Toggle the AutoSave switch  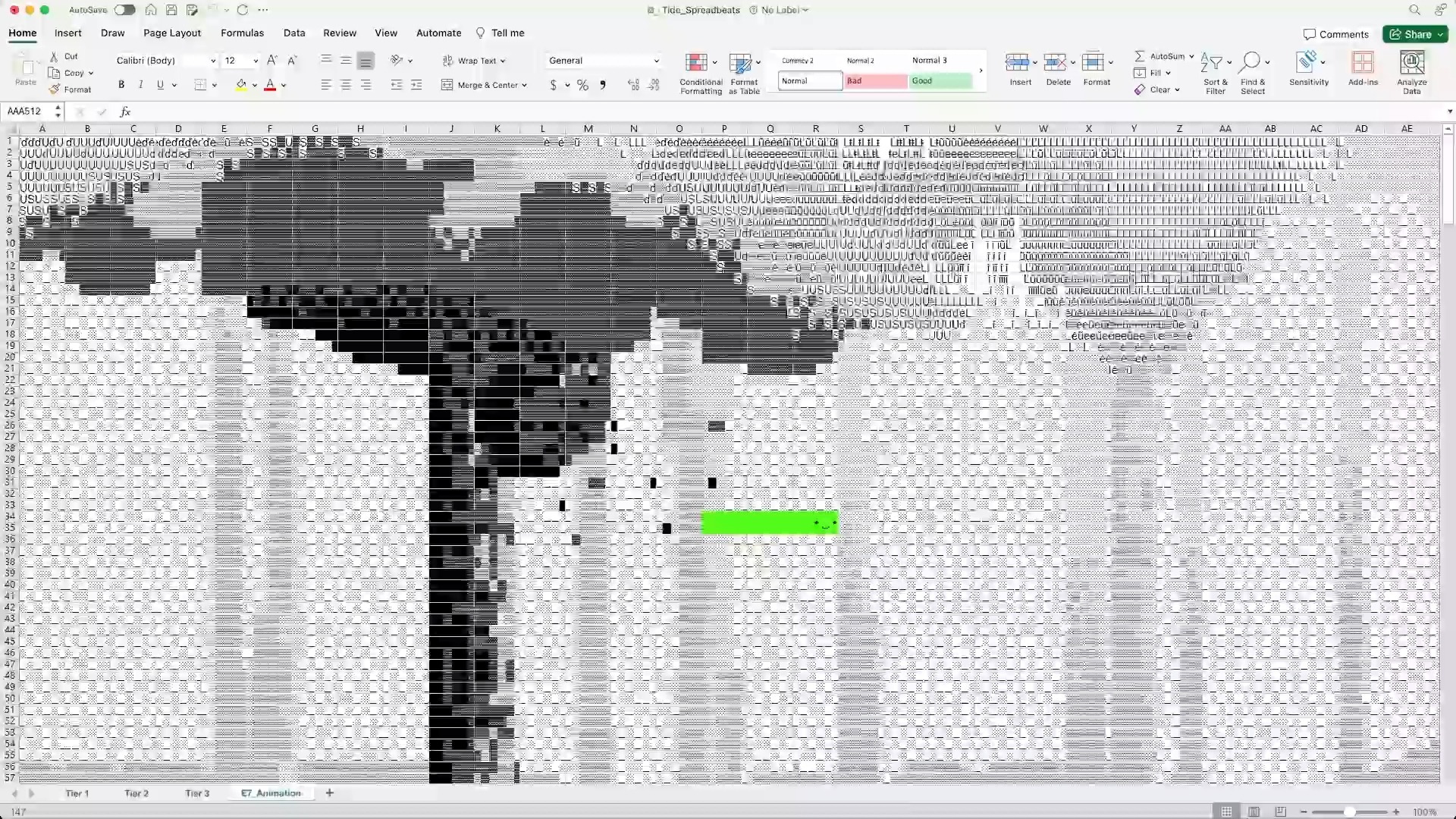[x=124, y=10]
